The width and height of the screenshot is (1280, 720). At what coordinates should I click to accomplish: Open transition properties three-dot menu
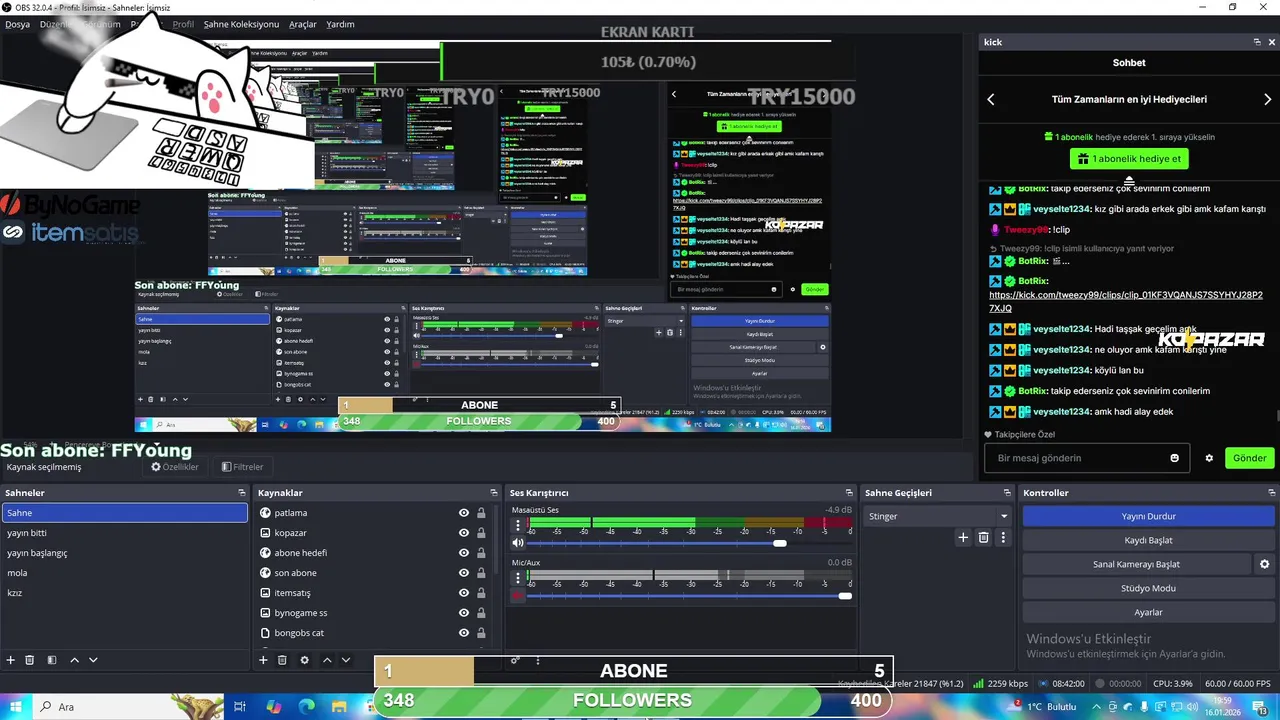point(1003,537)
